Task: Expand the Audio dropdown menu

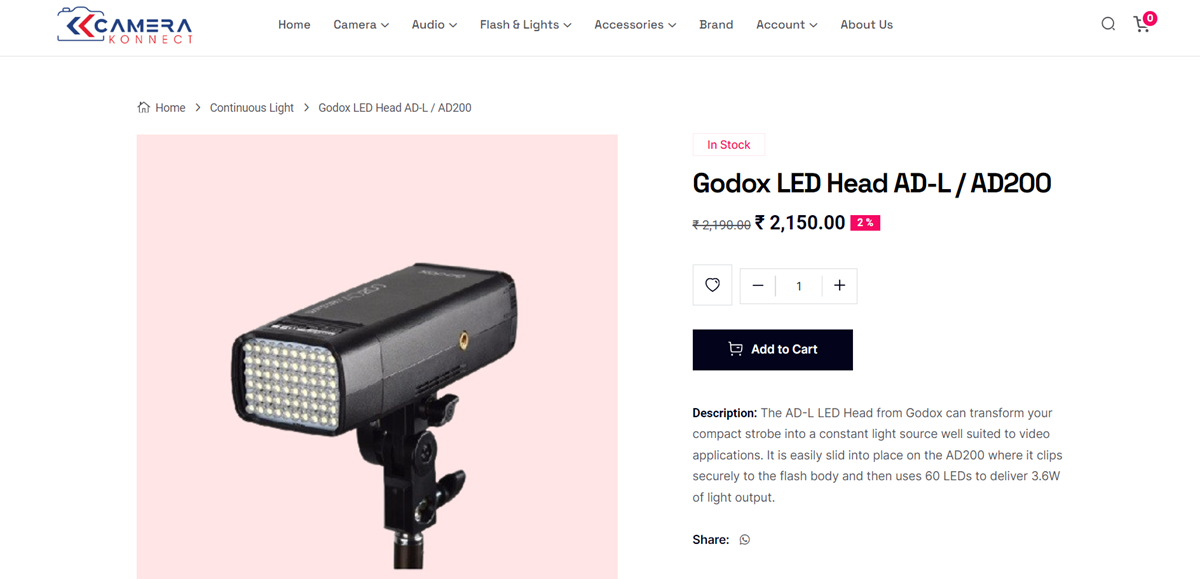Action: [434, 25]
